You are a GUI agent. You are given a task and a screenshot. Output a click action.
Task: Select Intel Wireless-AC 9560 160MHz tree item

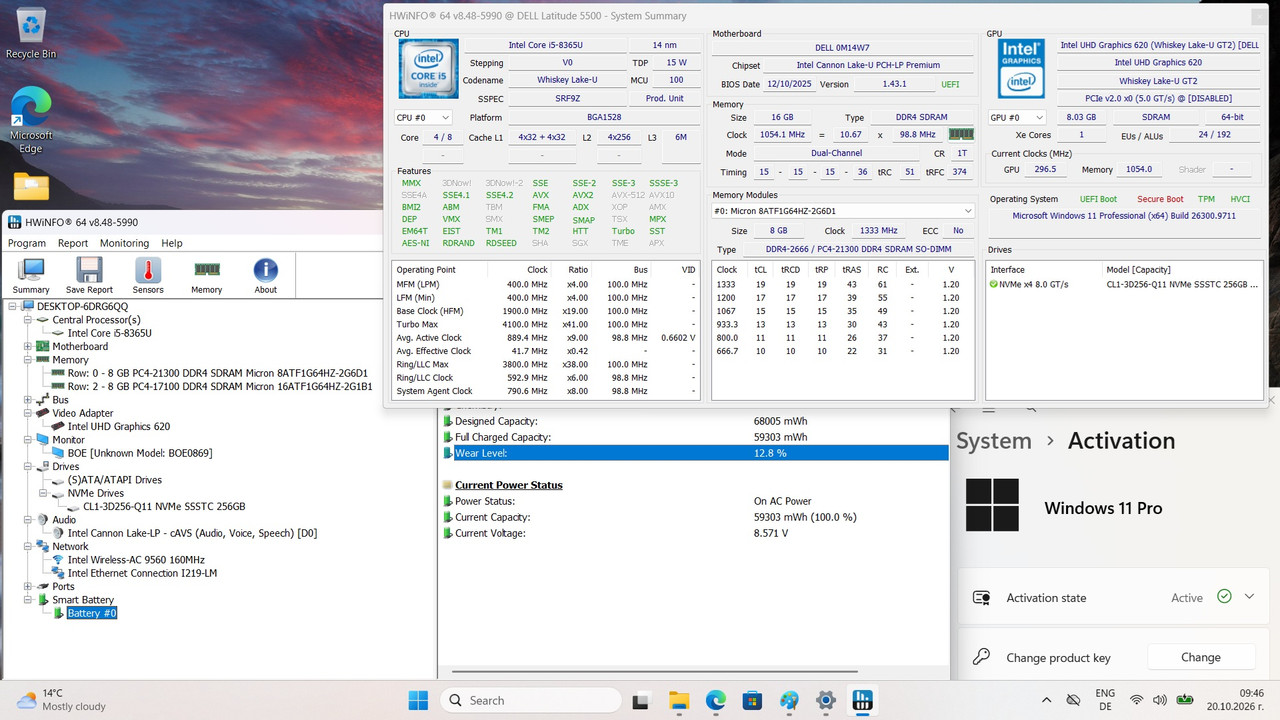(x=136, y=560)
